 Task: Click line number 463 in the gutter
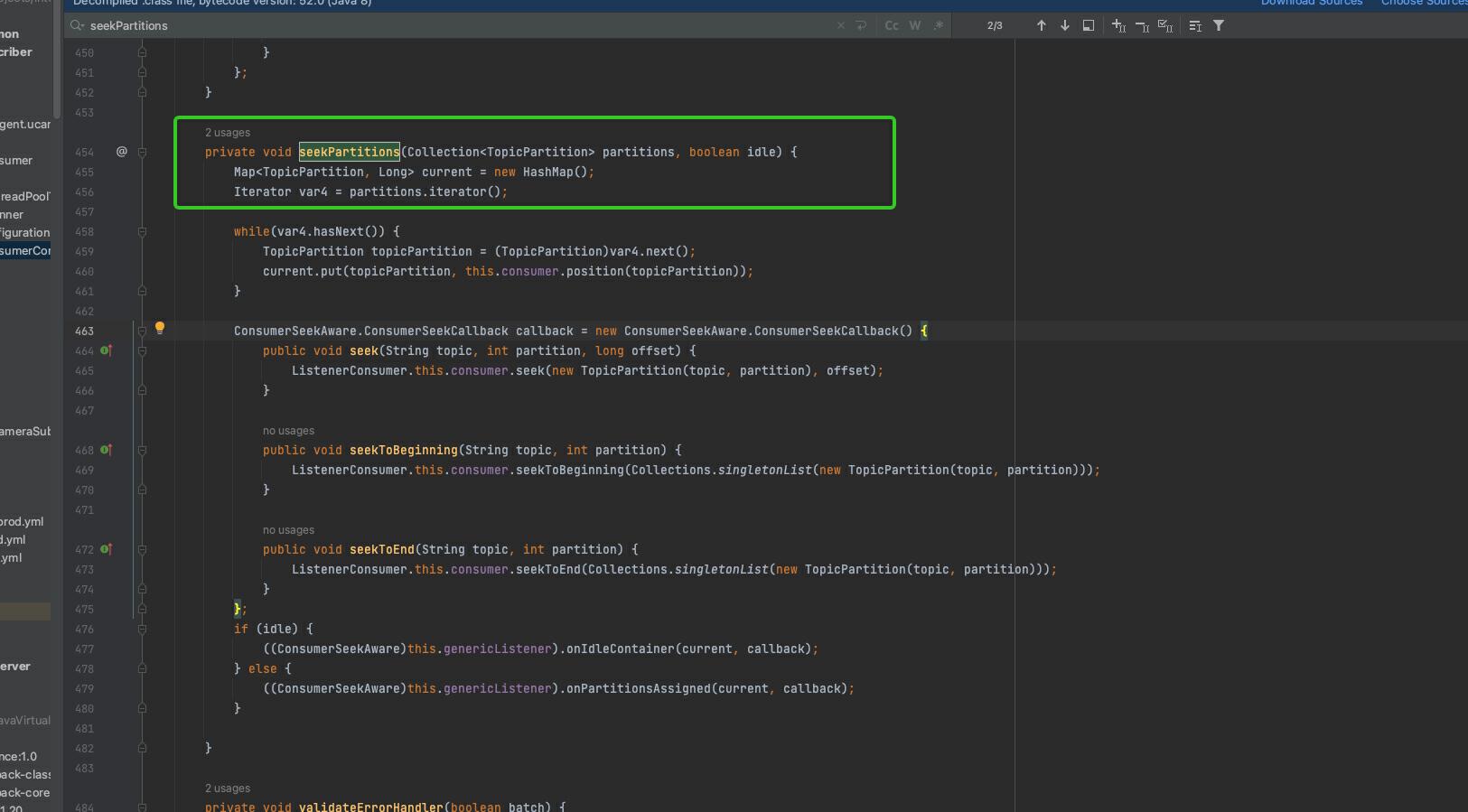(x=84, y=331)
